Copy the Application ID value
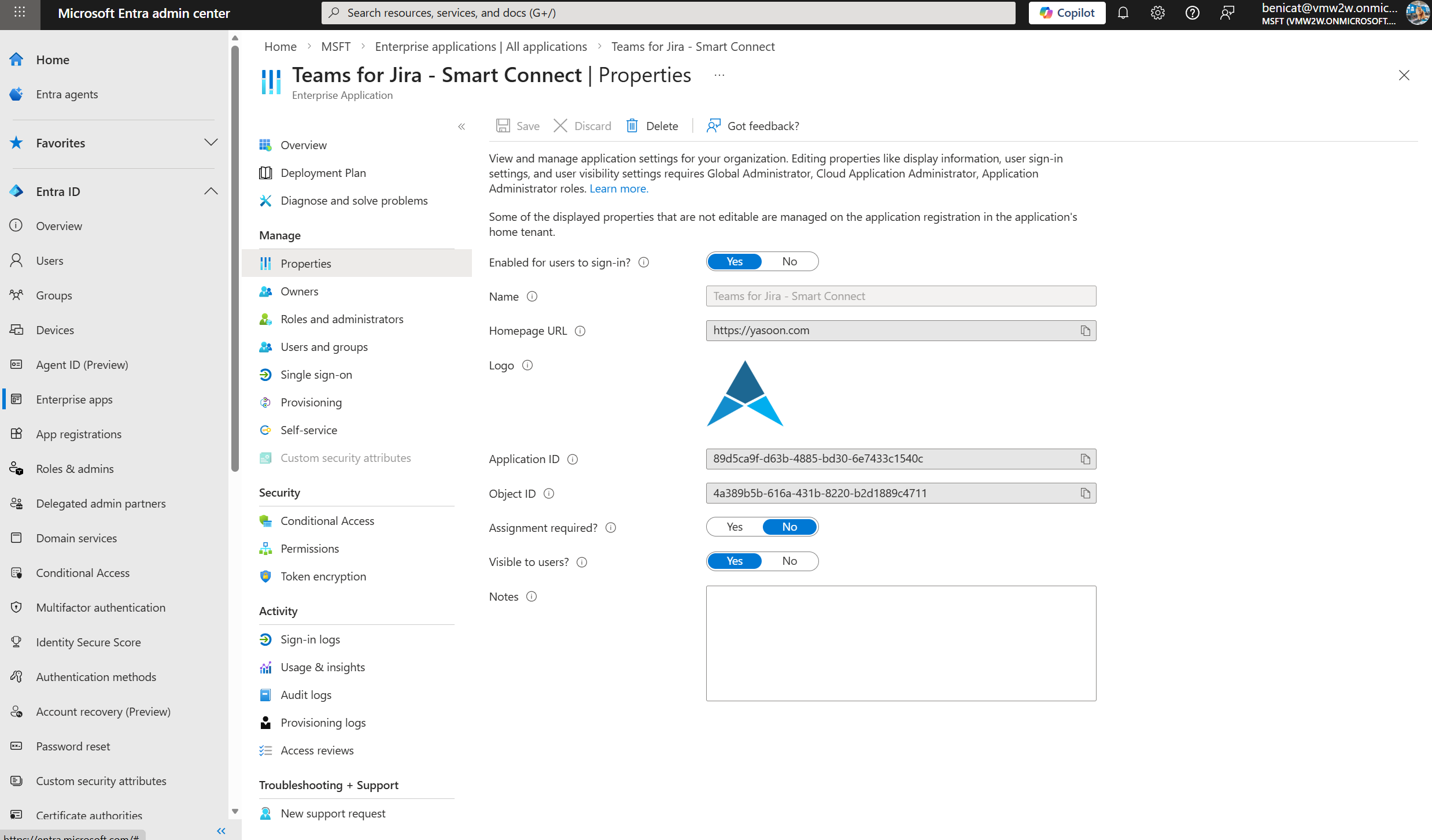This screenshot has height=840, width=1432. click(x=1085, y=459)
